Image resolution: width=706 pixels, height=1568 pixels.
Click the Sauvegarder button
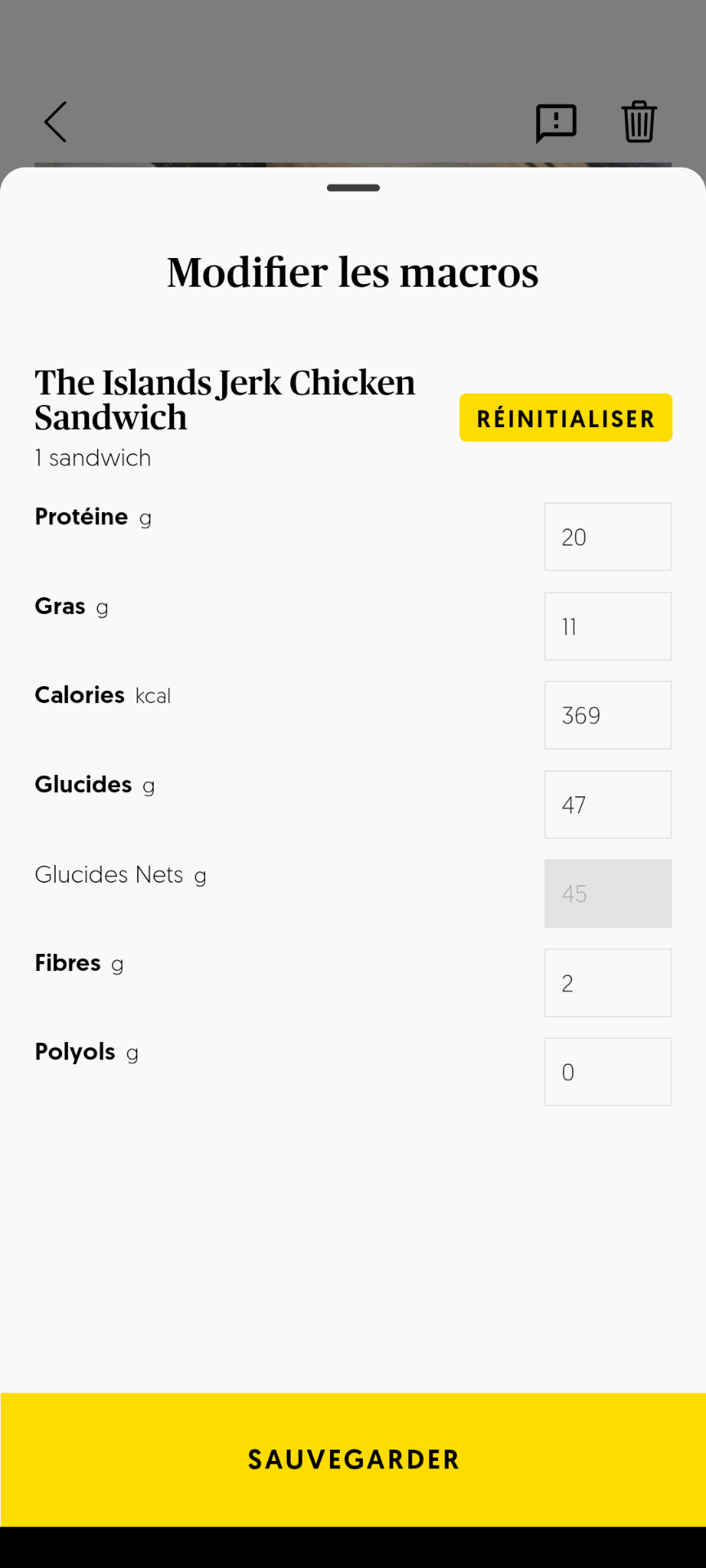(x=353, y=1459)
